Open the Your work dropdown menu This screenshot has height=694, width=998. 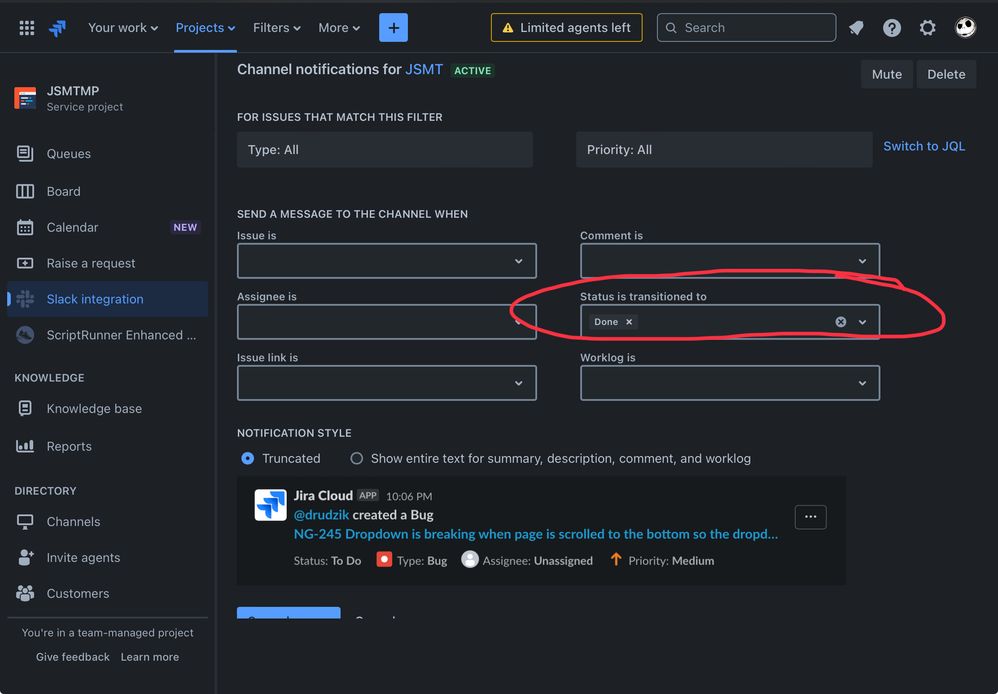click(123, 27)
